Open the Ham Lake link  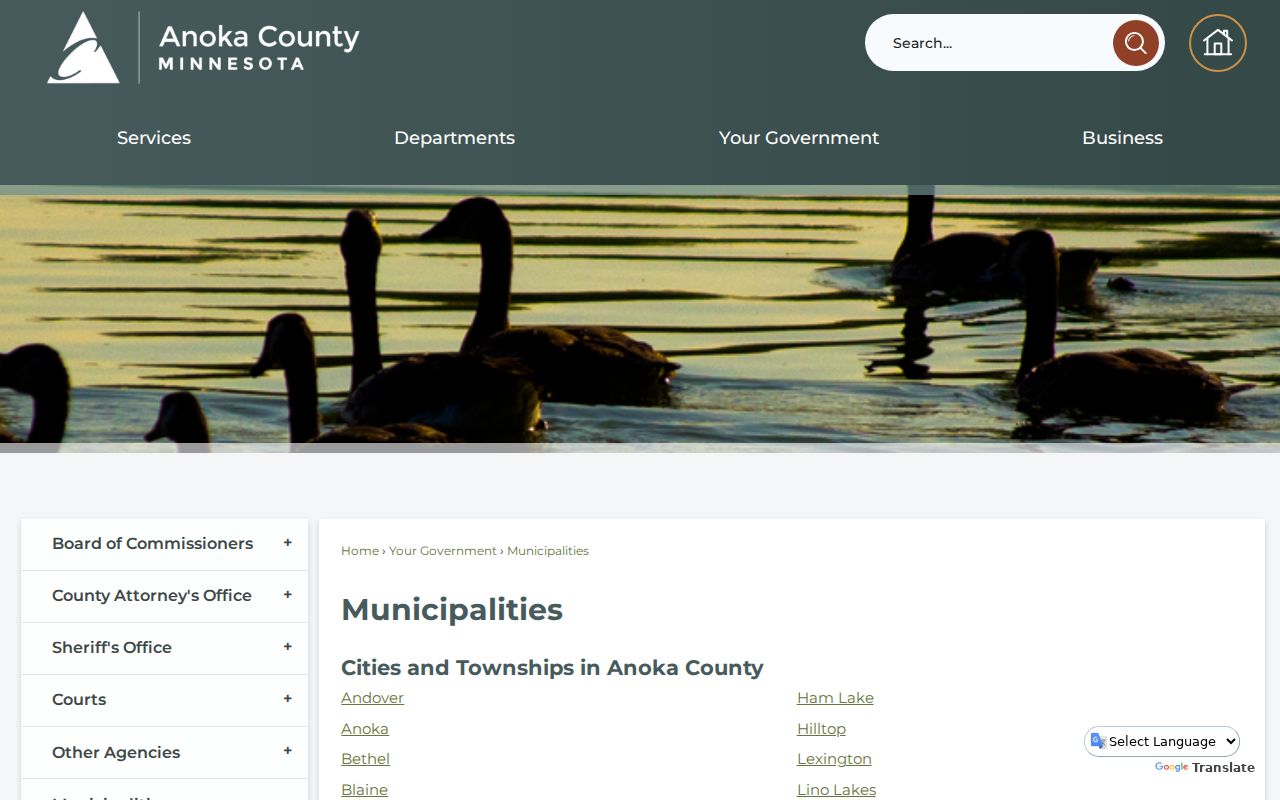(835, 698)
